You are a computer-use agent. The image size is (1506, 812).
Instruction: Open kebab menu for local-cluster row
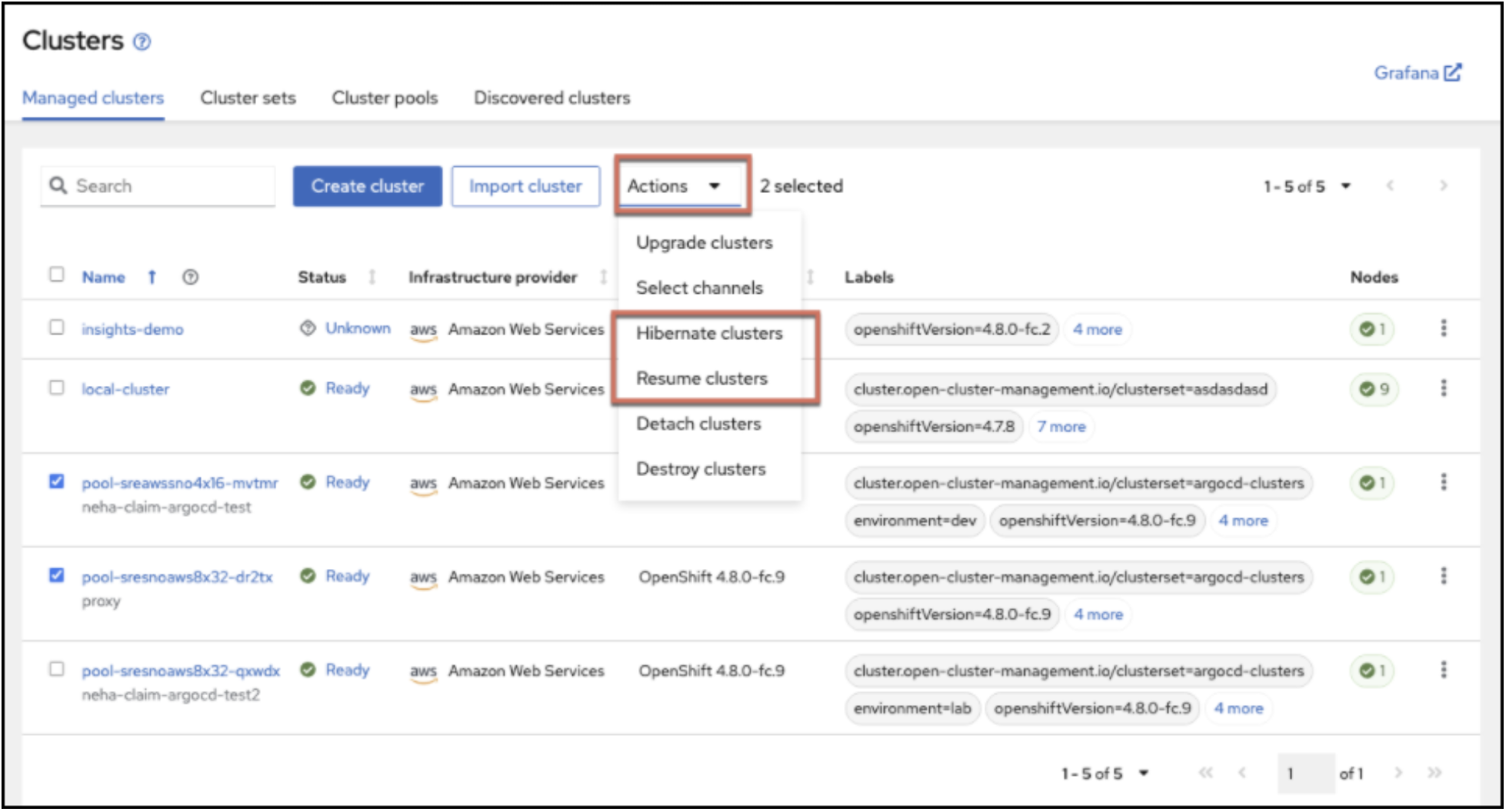[x=1443, y=389]
